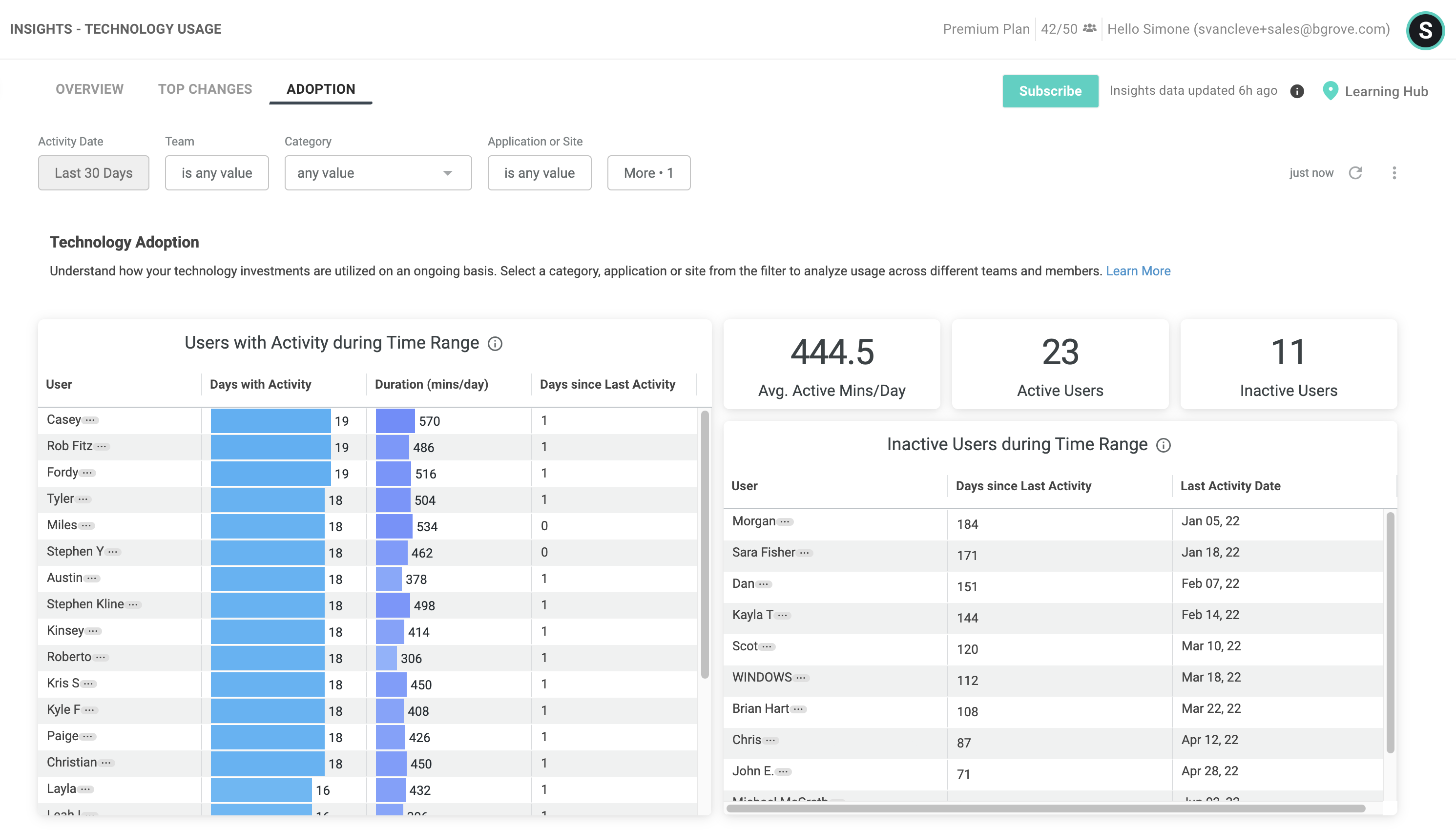Click Casey's 570 duration bar

[x=395, y=421]
